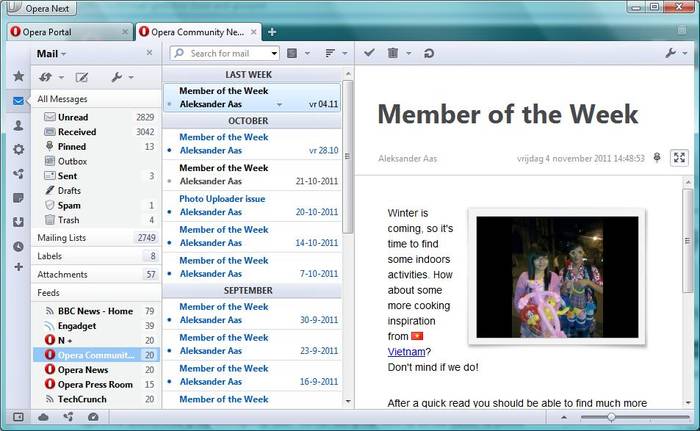Open the Contacts panel in sidebar

point(18,125)
